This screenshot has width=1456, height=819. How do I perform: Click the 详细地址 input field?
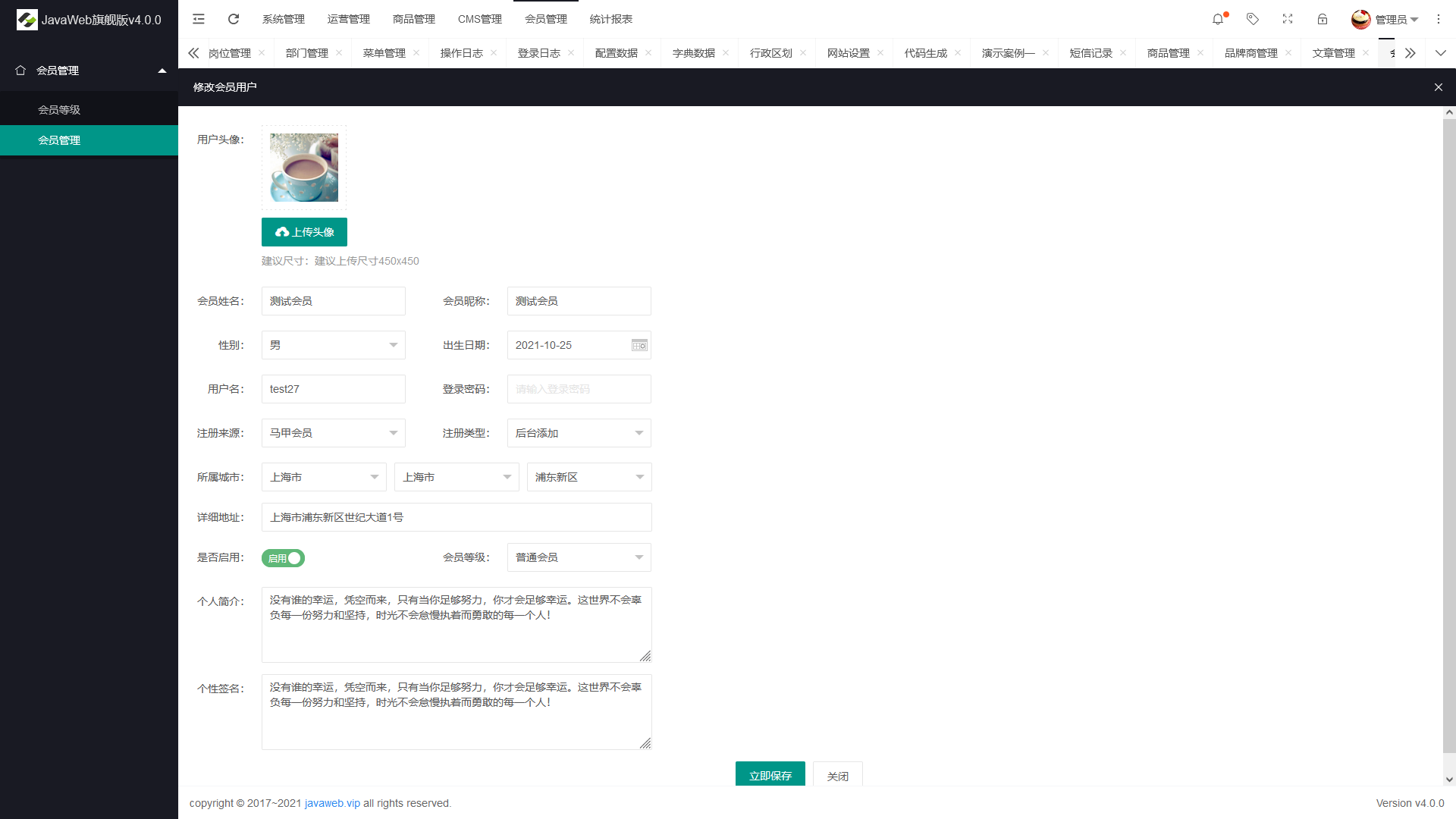click(457, 517)
